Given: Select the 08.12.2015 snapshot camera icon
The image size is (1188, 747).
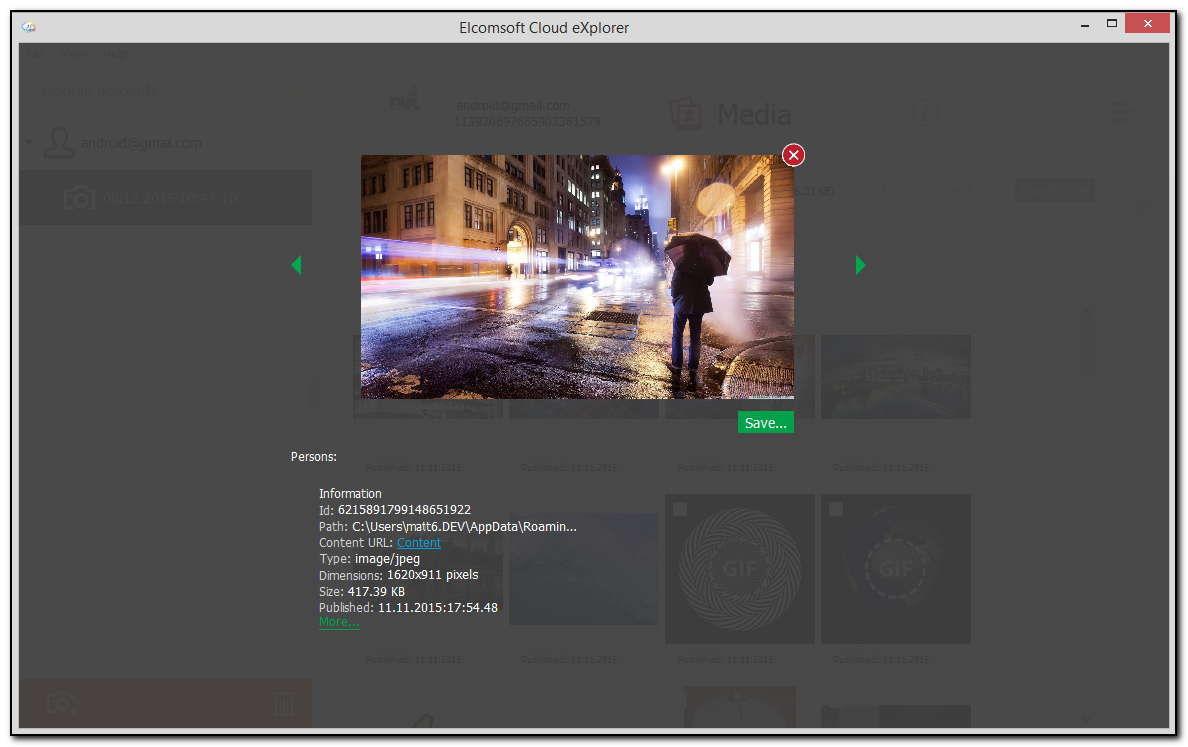Looking at the screenshot, I should (79, 198).
